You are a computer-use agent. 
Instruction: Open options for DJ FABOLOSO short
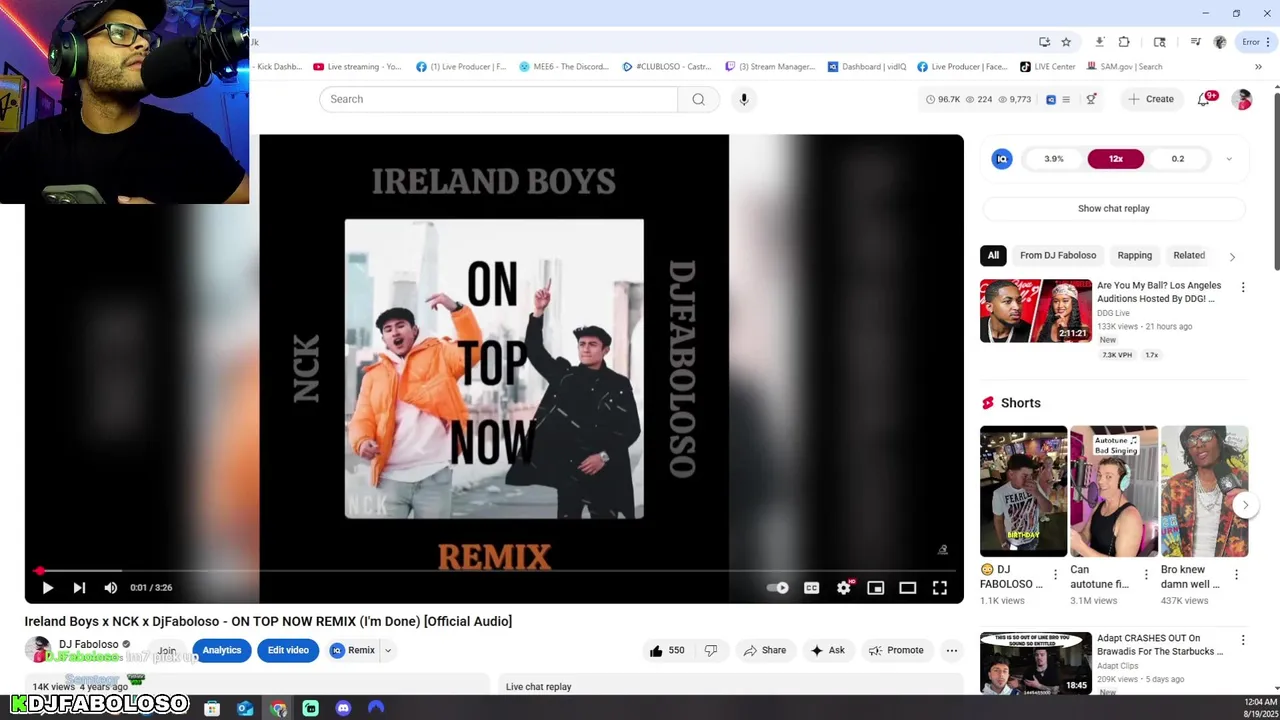click(x=1055, y=574)
